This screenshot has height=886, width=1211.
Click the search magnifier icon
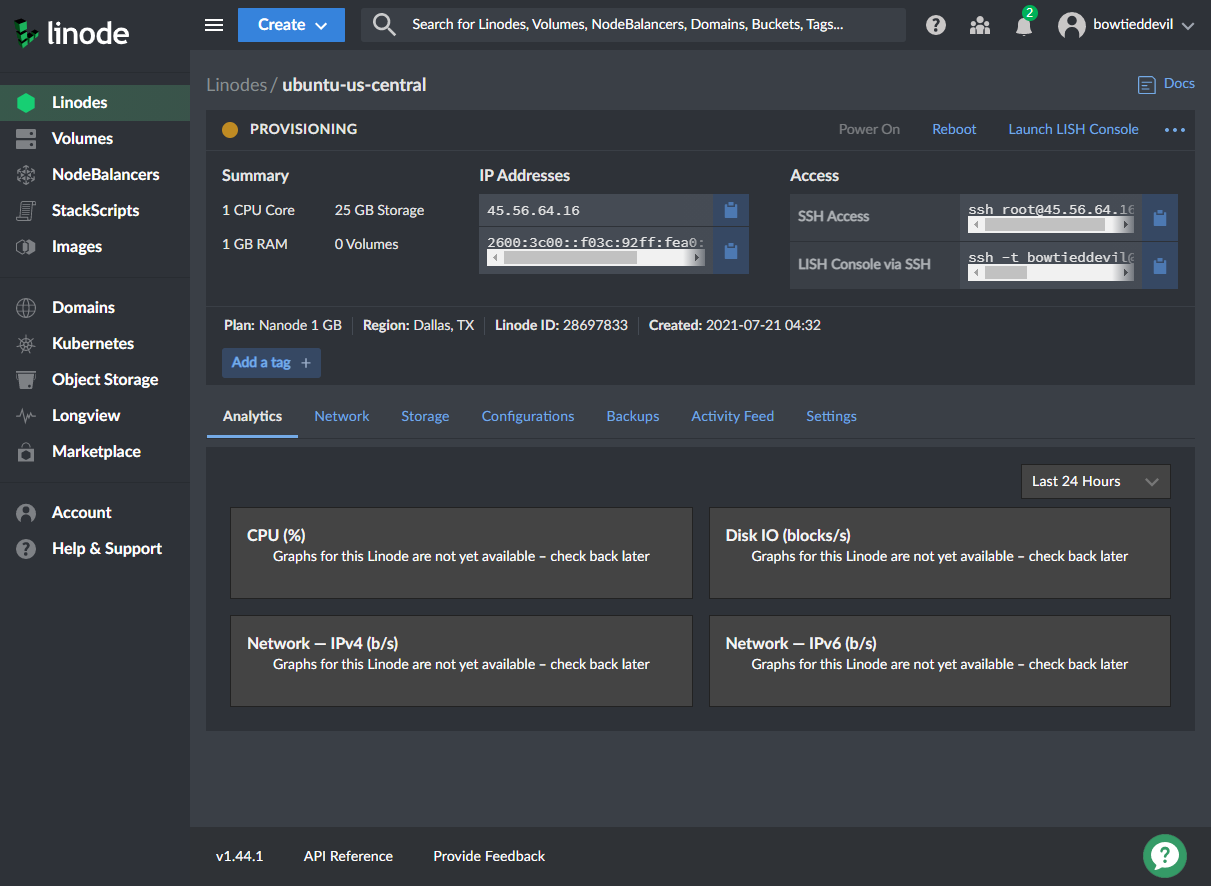click(384, 25)
